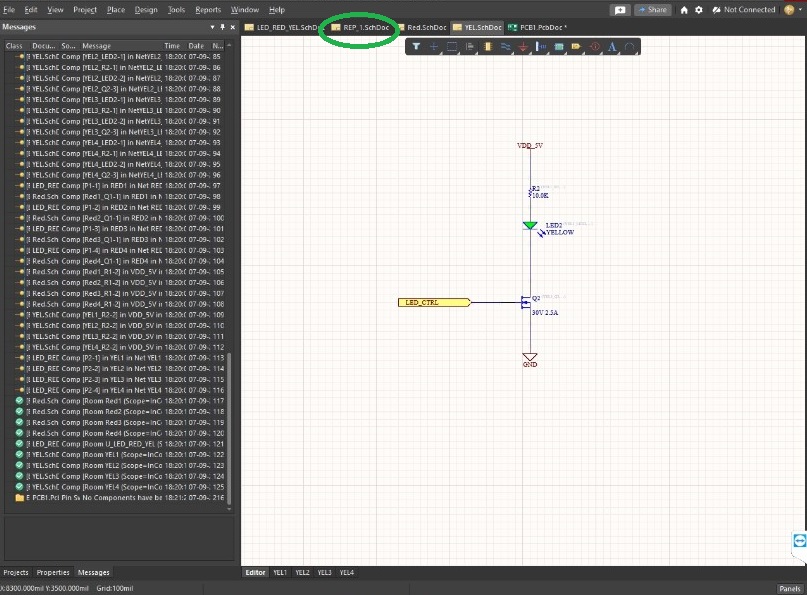Image resolution: width=807 pixels, height=595 pixels.
Task: Open the Messages panel dropdown arrow
Action: pyautogui.click(x=213, y=27)
